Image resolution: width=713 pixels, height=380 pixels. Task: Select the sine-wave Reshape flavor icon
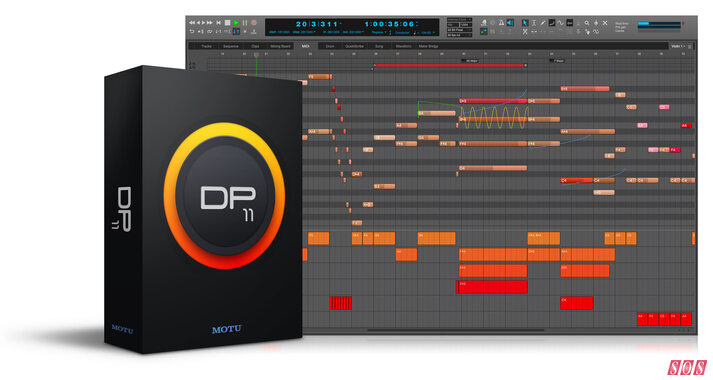(561, 23)
